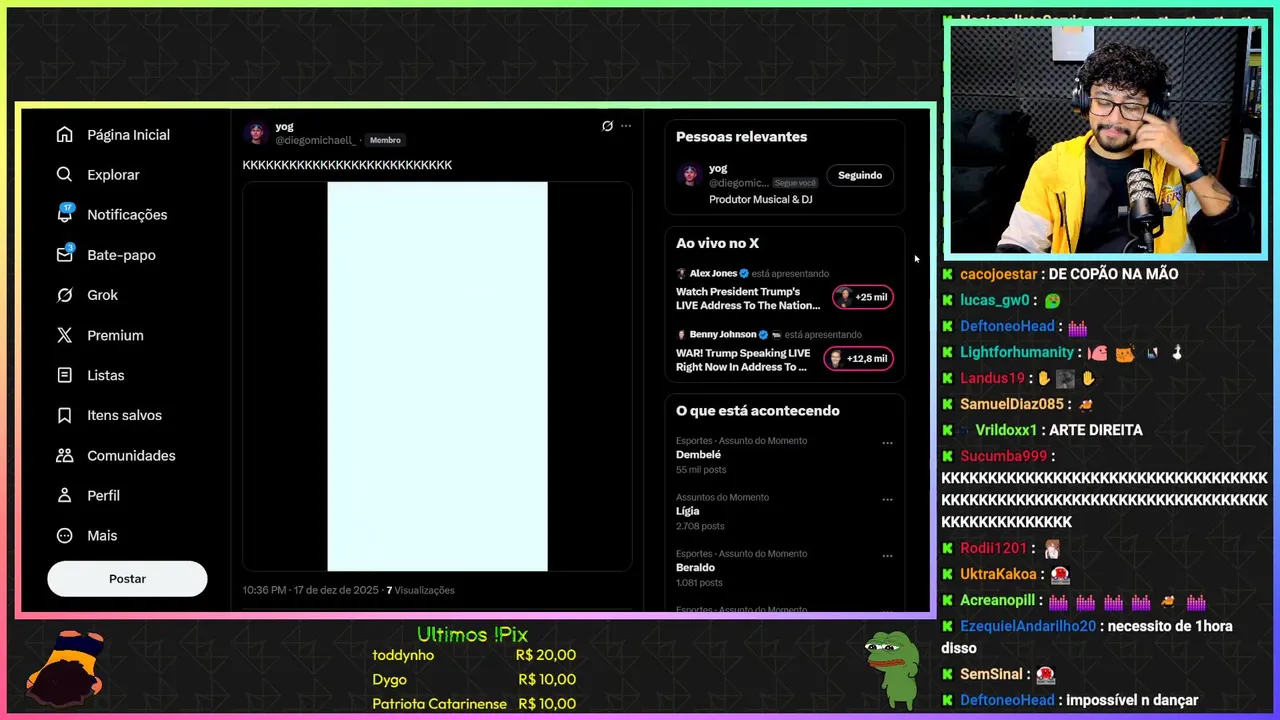Viewport: 1280px width, 720px height.
Task: Select Comunidades menu entry
Action: pyautogui.click(x=131, y=455)
